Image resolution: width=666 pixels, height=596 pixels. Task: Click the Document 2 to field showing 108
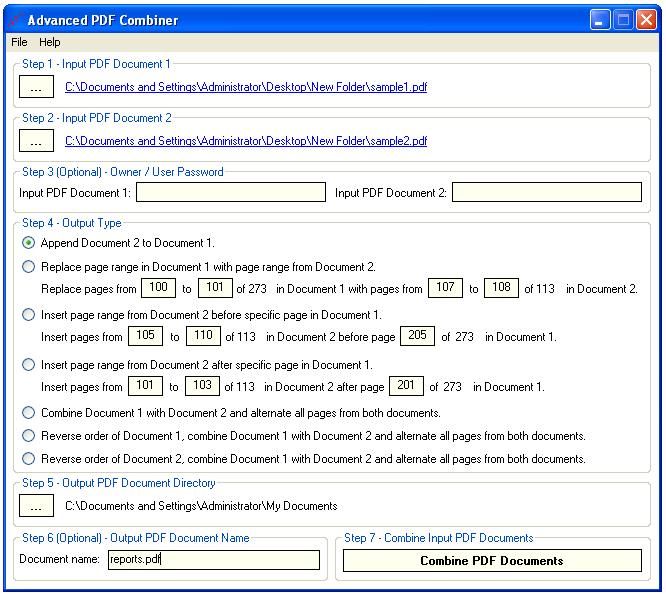[x=501, y=288]
